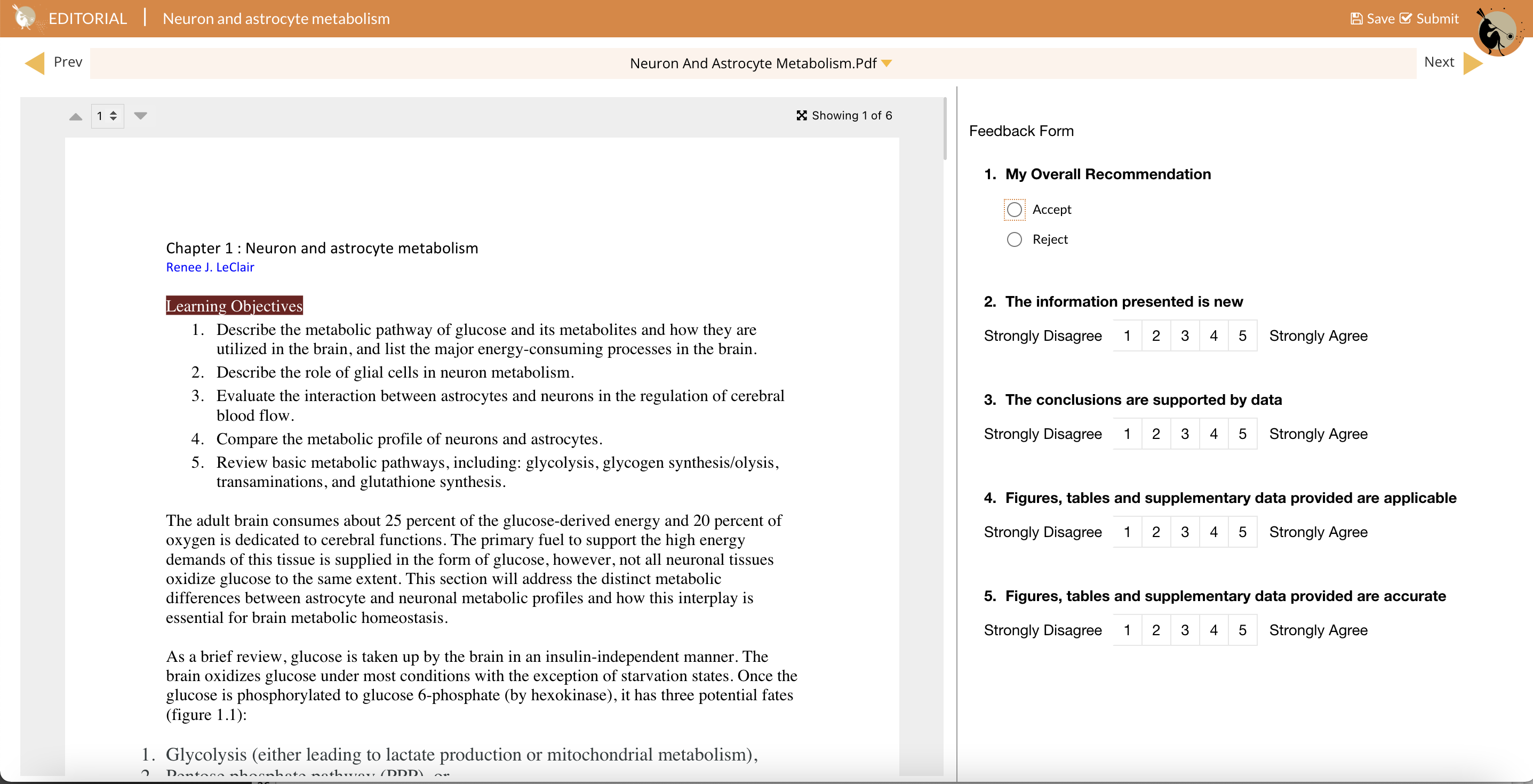
Task: Click the Prev left arrow icon
Action: click(x=35, y=63)
